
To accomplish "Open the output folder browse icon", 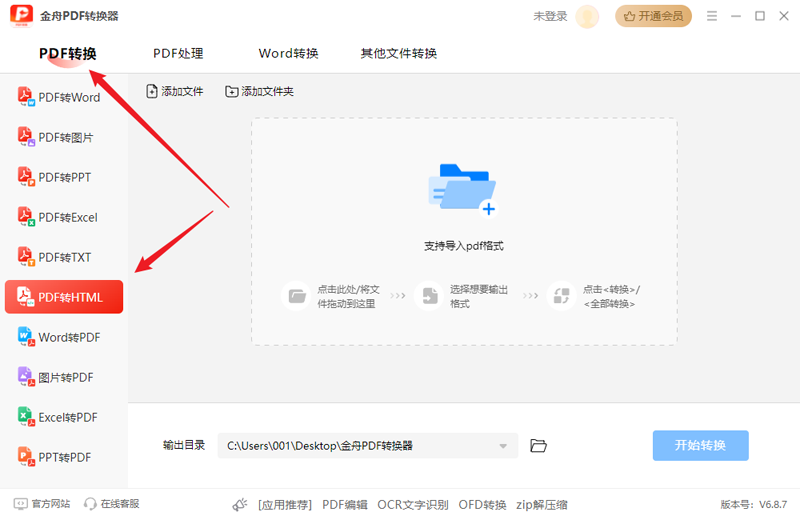I will (538, 445).
